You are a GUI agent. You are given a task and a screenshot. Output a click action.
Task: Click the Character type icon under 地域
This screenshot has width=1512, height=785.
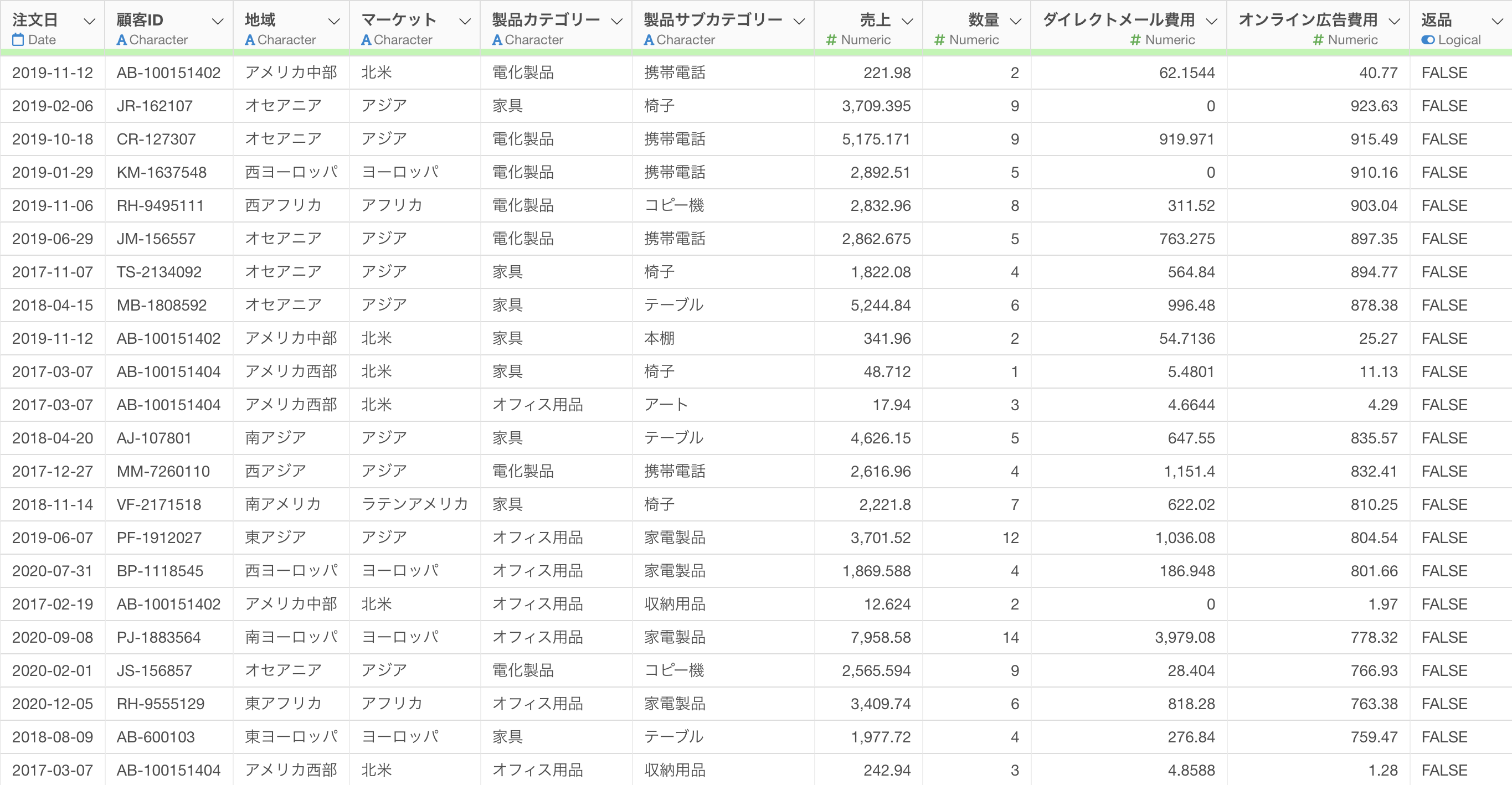click(x=249, y=40)
